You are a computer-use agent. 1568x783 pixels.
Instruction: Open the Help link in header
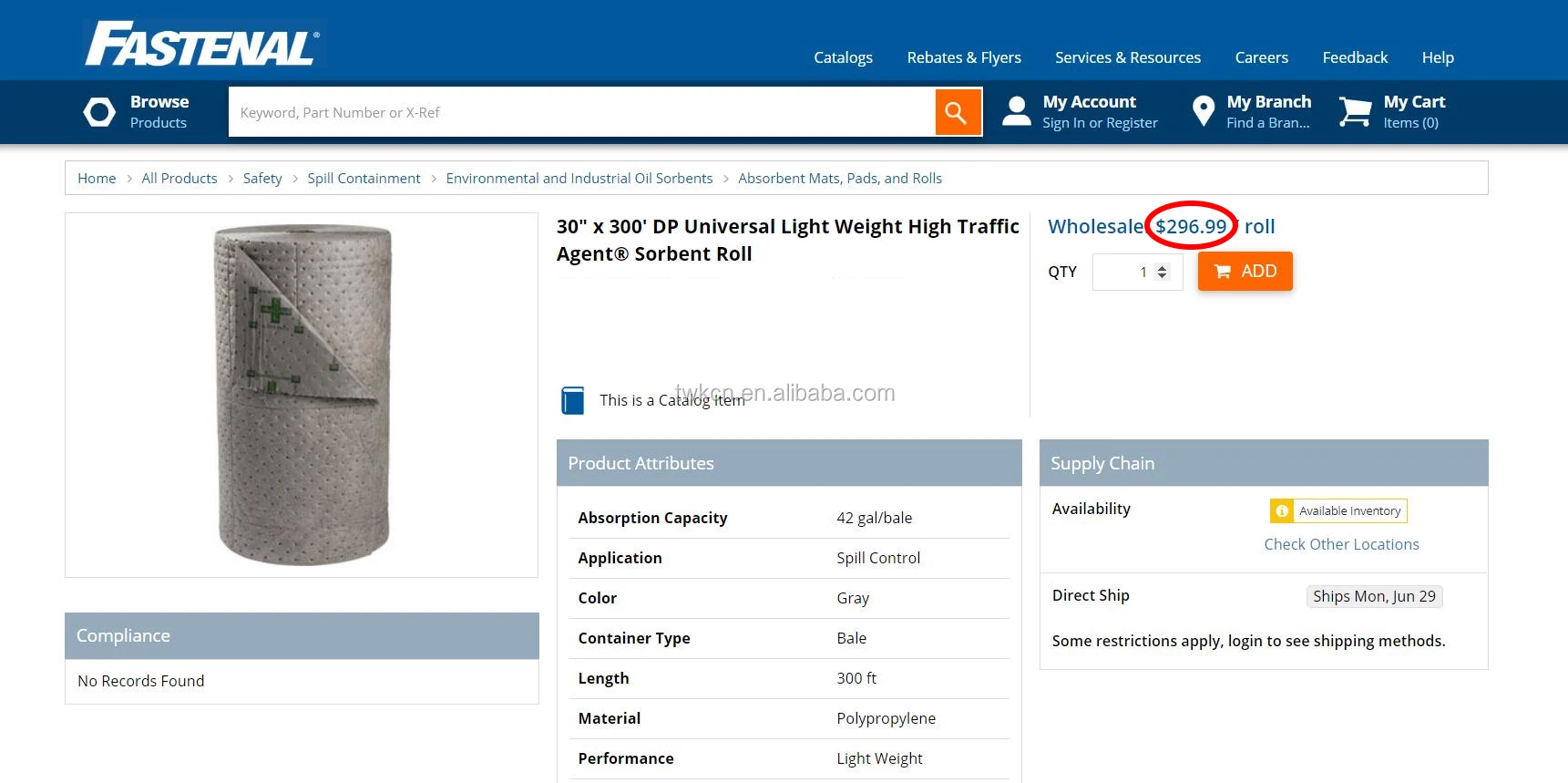click(1437, 57)
